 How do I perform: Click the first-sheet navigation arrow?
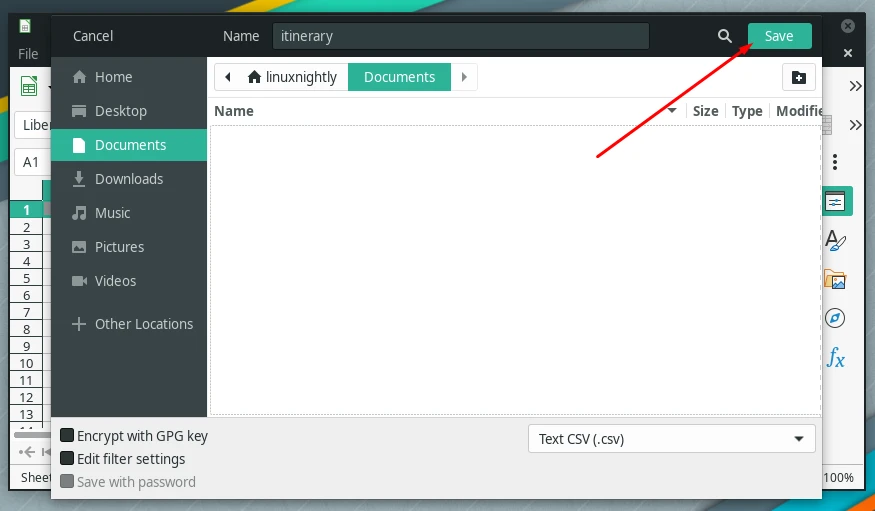coord(47,452)
